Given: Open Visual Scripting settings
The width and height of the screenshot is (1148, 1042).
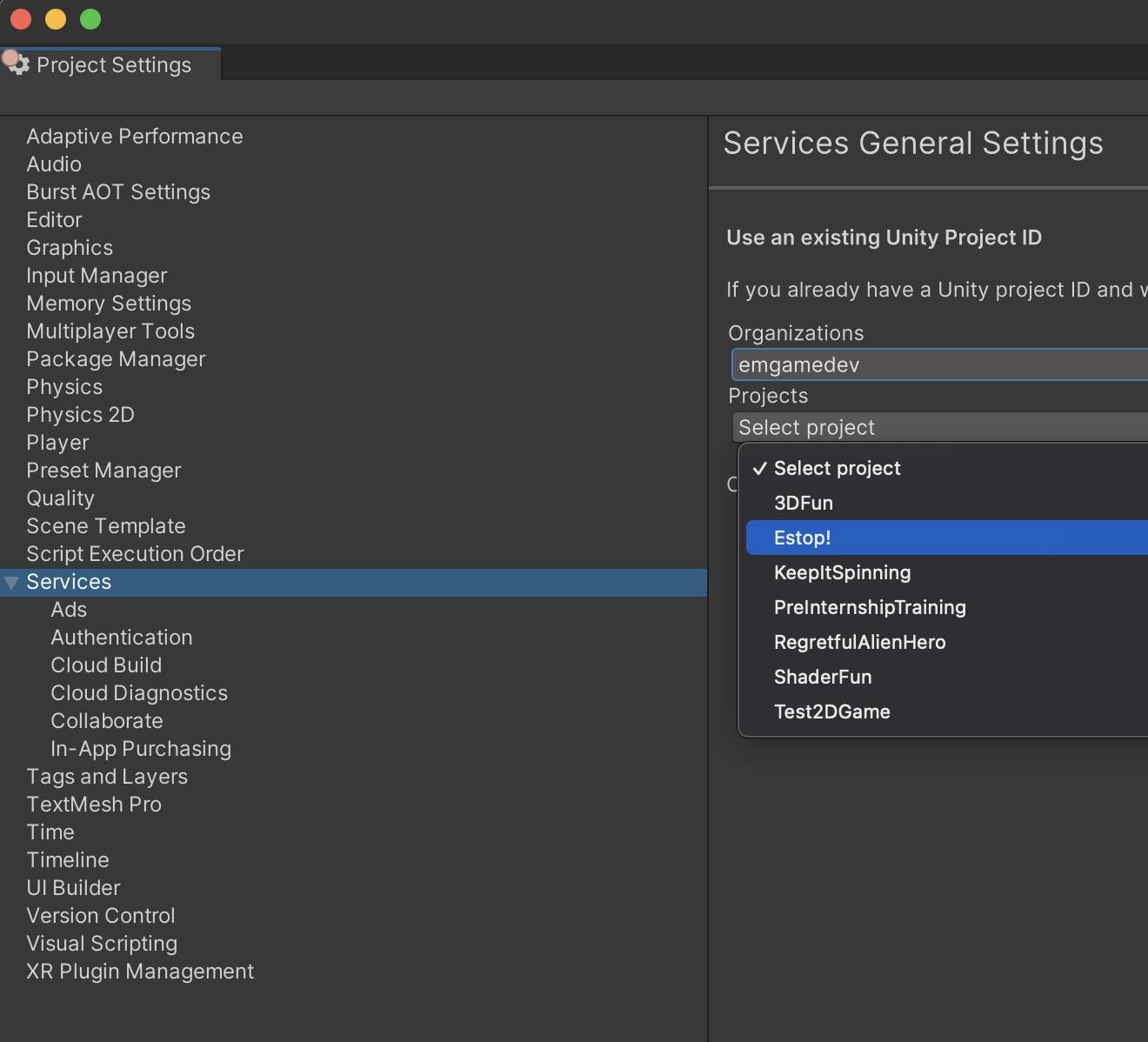Looking at the screenshot, I should (x=102, y=944).
